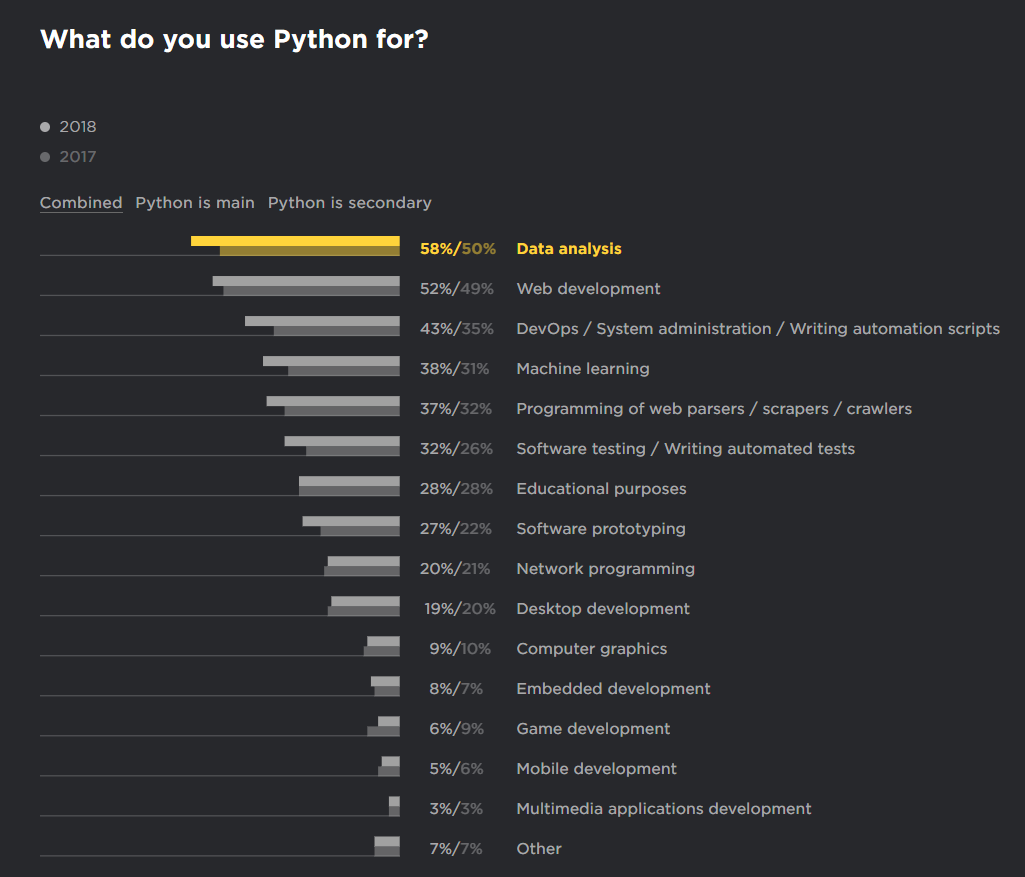Image resolution: width=1025 pixels, height=877 pixels.
Task: Switch to the Combined tab
Action: pyautogui.click(x=81, y=203)
